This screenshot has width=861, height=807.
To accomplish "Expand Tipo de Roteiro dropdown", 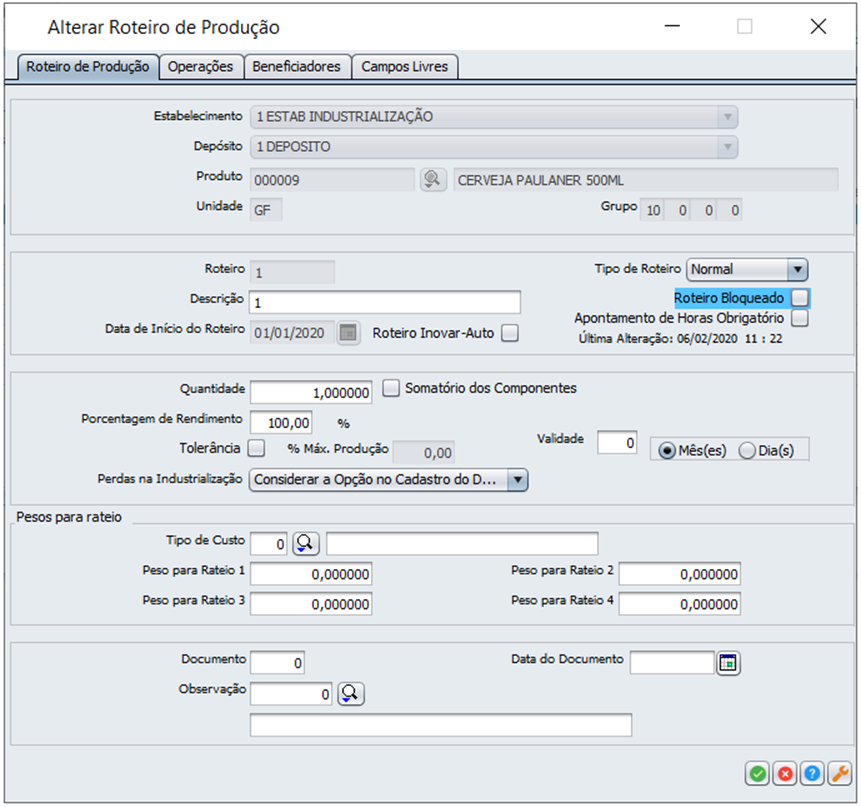I will (x=747, y=270).
